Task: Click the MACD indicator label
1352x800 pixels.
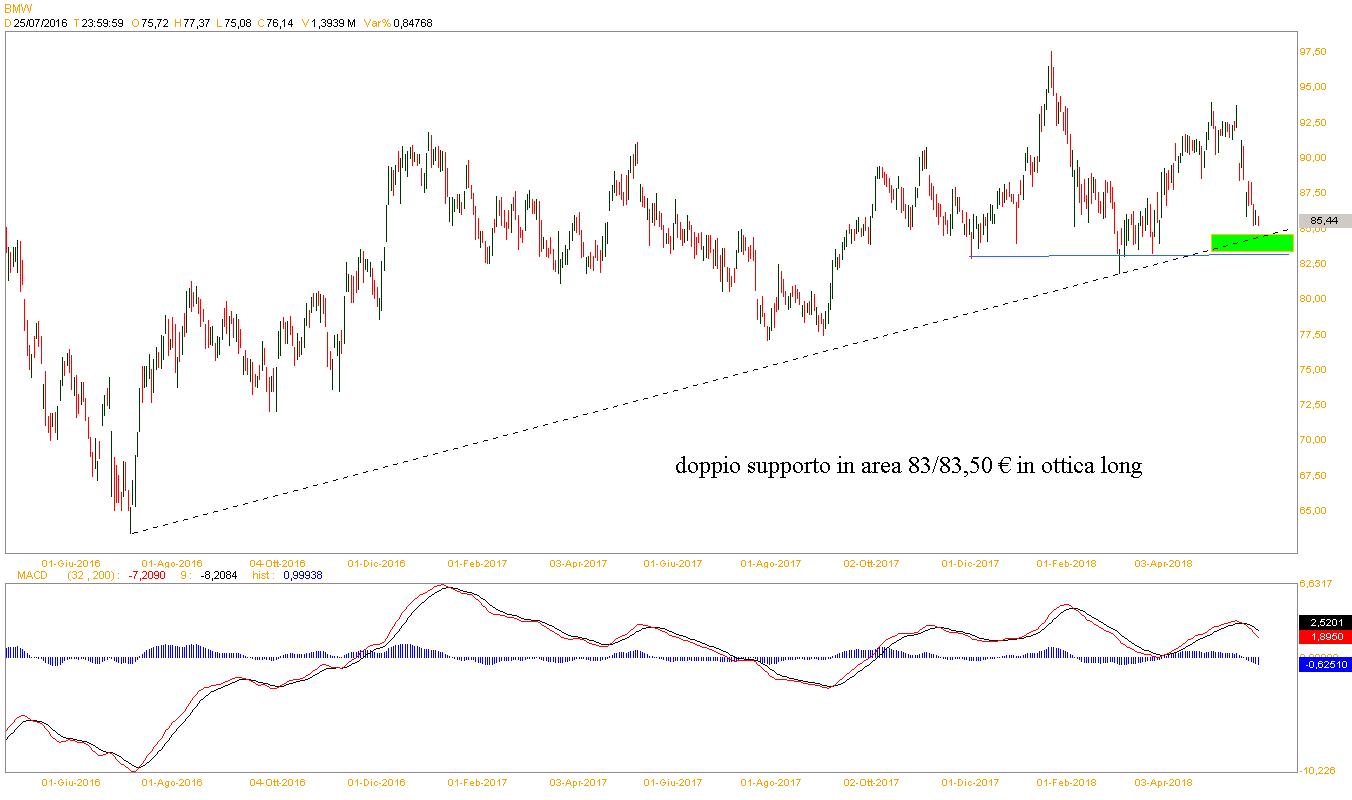Action: point(21,575)
